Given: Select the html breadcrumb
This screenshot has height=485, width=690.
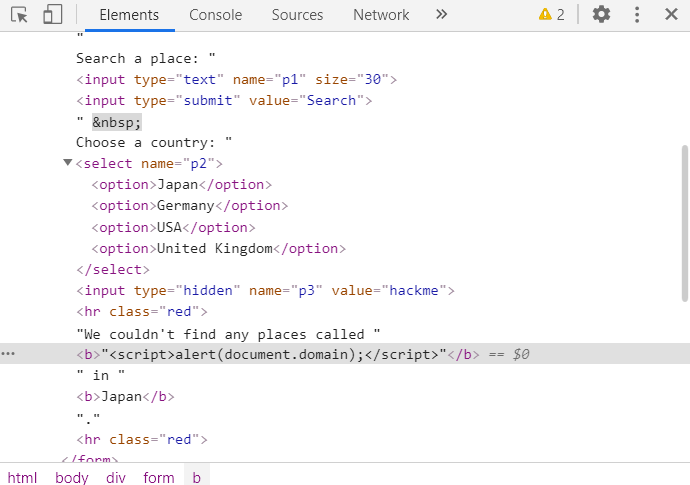Looking at the screenshot, I should tap(22, 478).
